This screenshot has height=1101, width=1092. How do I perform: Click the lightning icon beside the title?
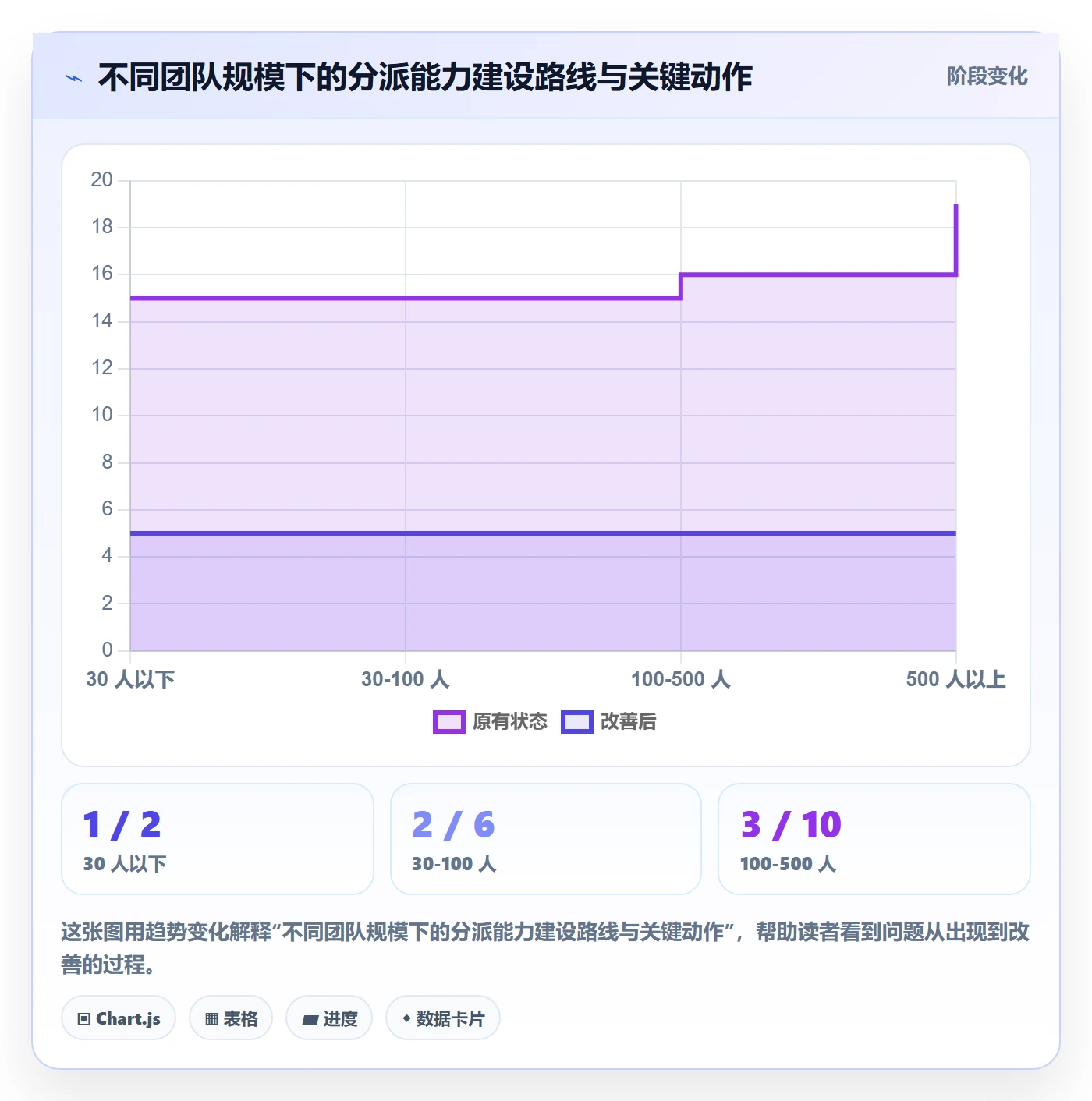click(x=74, y=78)
